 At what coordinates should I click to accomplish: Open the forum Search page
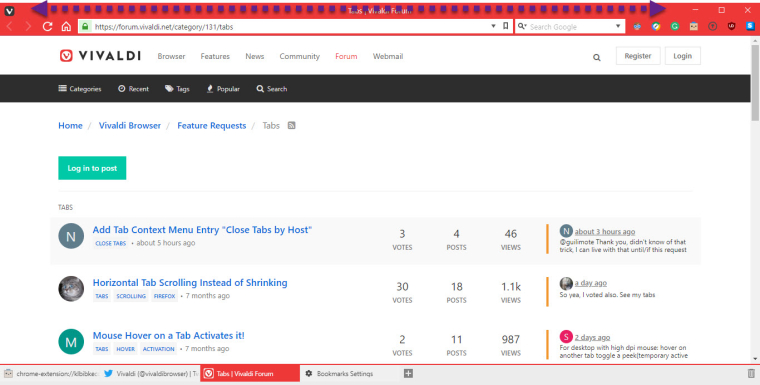point(271,89)
